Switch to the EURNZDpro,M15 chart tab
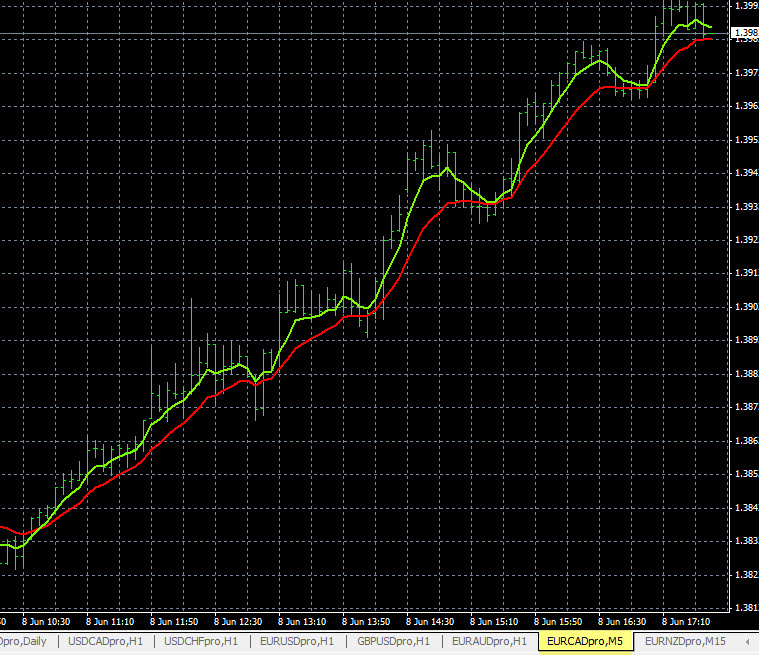Viewport: 759px width, 655px height. (x=685, y=641)
